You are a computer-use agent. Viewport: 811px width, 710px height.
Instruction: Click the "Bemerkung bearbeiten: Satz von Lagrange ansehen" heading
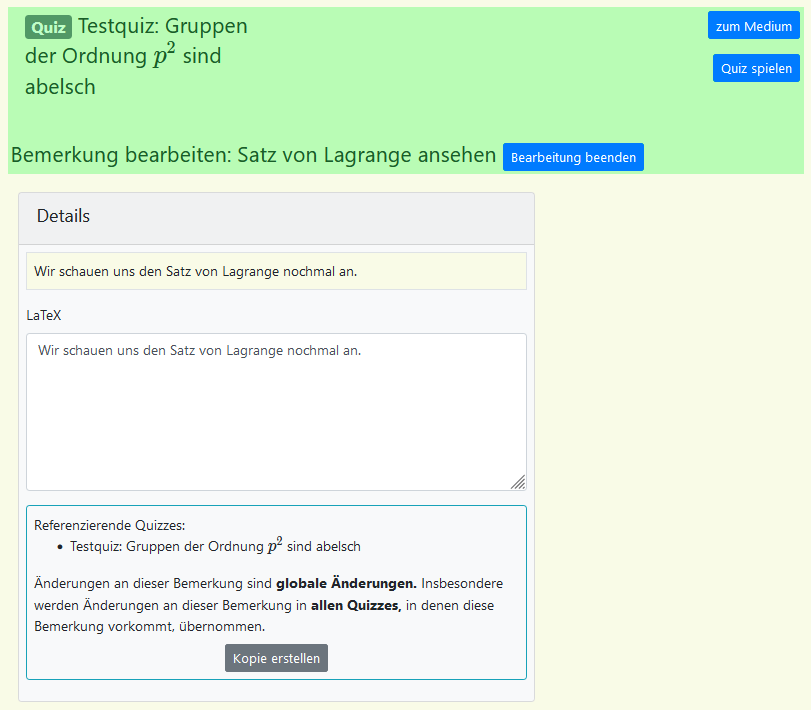[x=253, y=155]
